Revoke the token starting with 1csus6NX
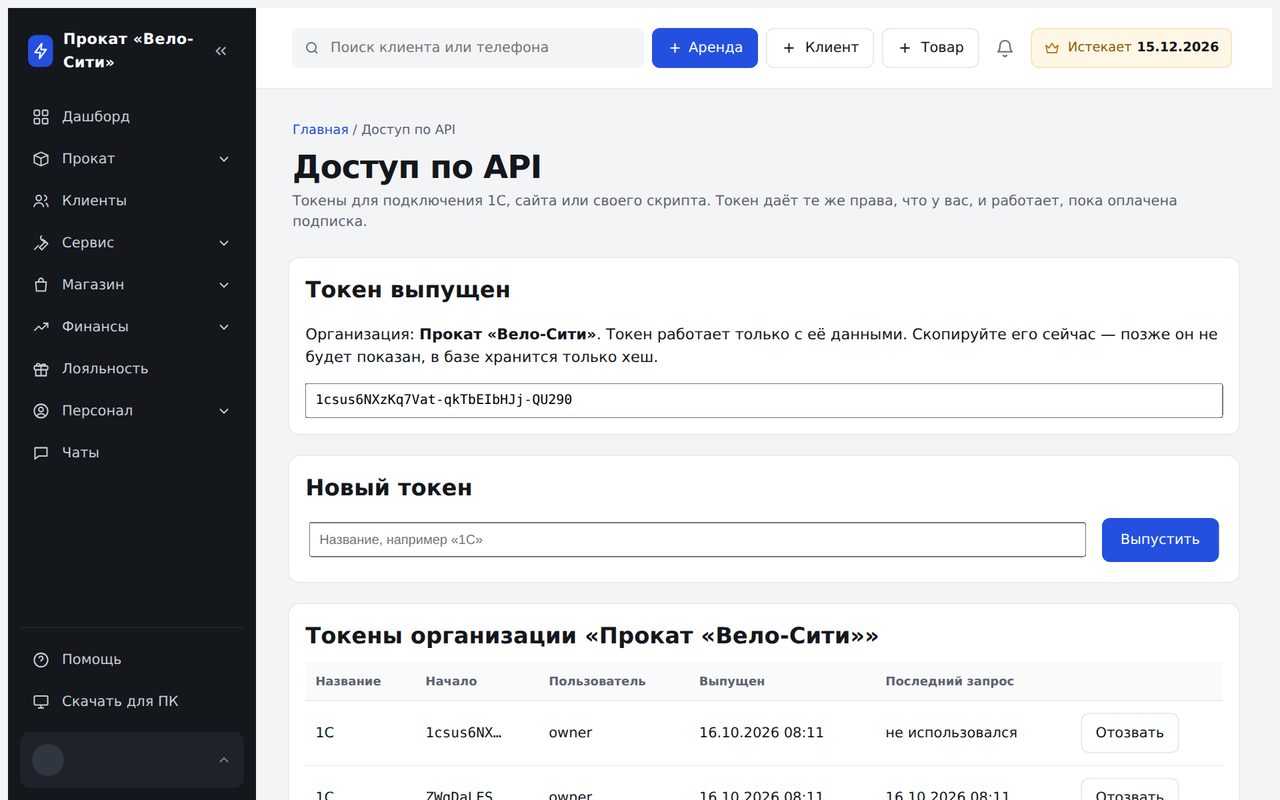Viewport: 1280px width, 800px height. 1130,733
